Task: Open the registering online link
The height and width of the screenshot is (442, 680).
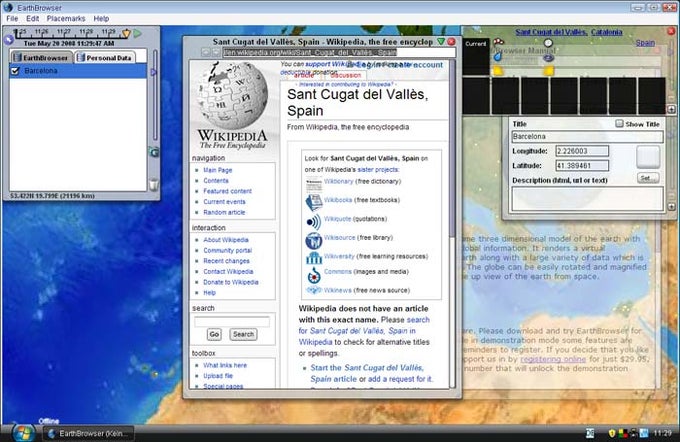Action: pos(553,359)
